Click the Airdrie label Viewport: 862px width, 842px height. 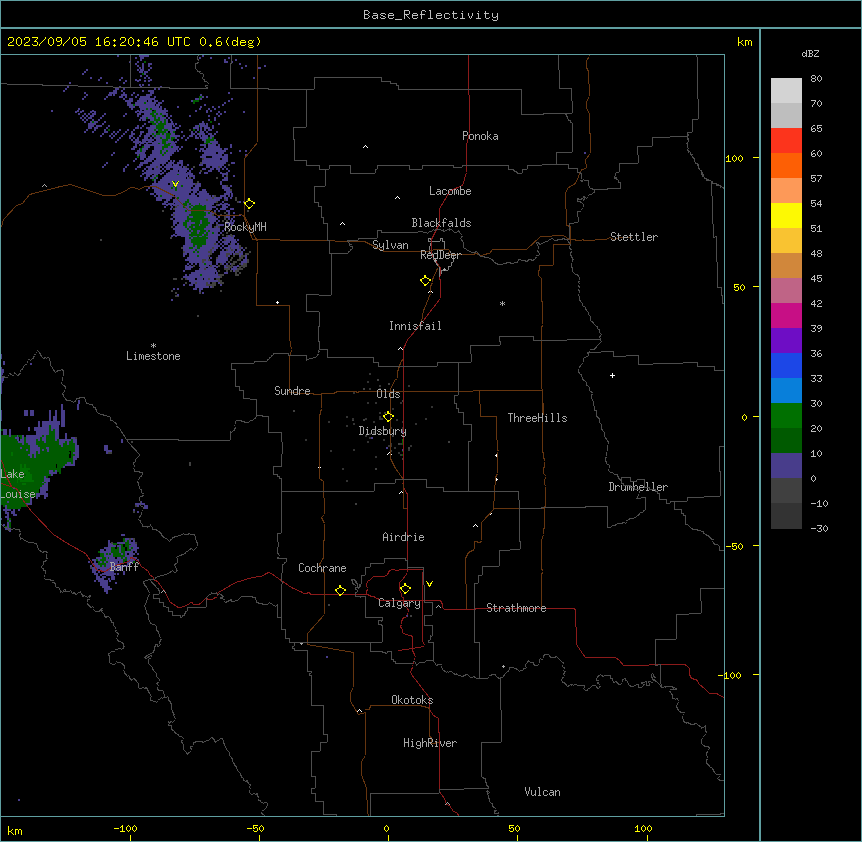point(404,537)
